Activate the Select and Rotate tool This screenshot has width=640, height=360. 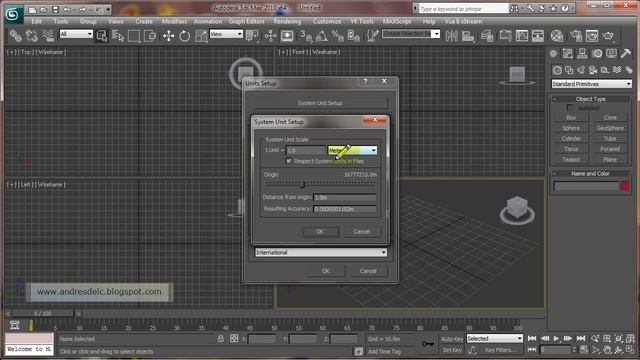coord(184,36)
